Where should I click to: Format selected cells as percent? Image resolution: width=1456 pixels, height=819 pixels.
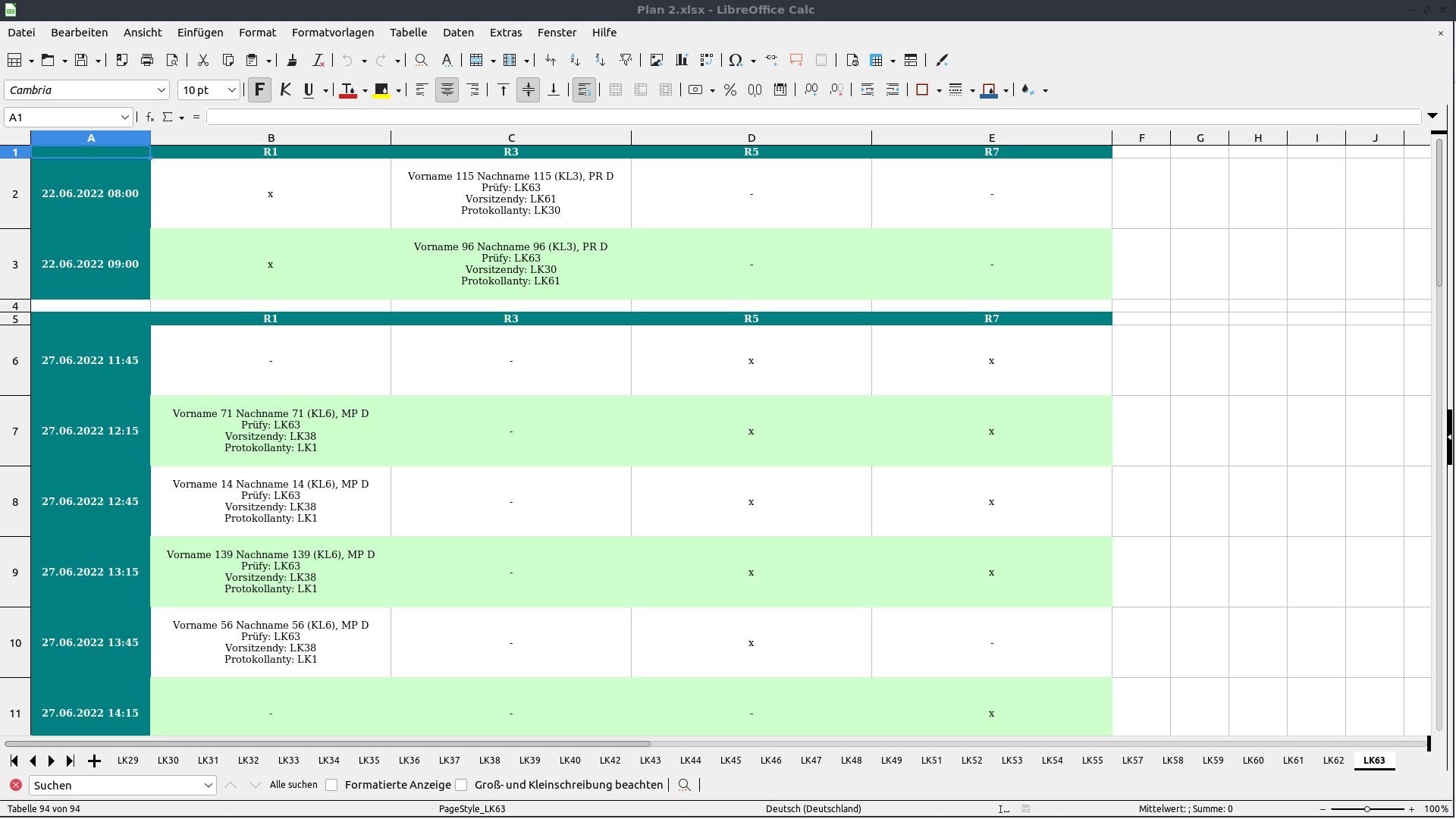tap(730, 89)
